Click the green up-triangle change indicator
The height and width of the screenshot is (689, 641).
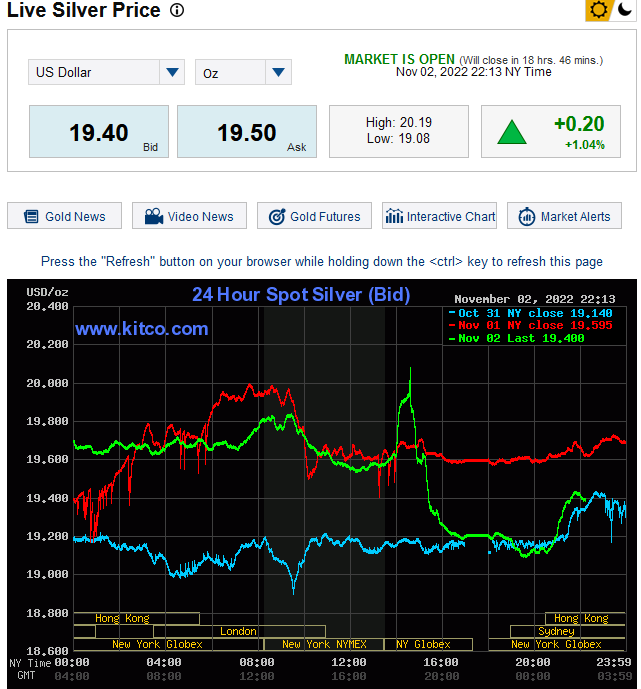pyautogui.click(x=512, y=132)
